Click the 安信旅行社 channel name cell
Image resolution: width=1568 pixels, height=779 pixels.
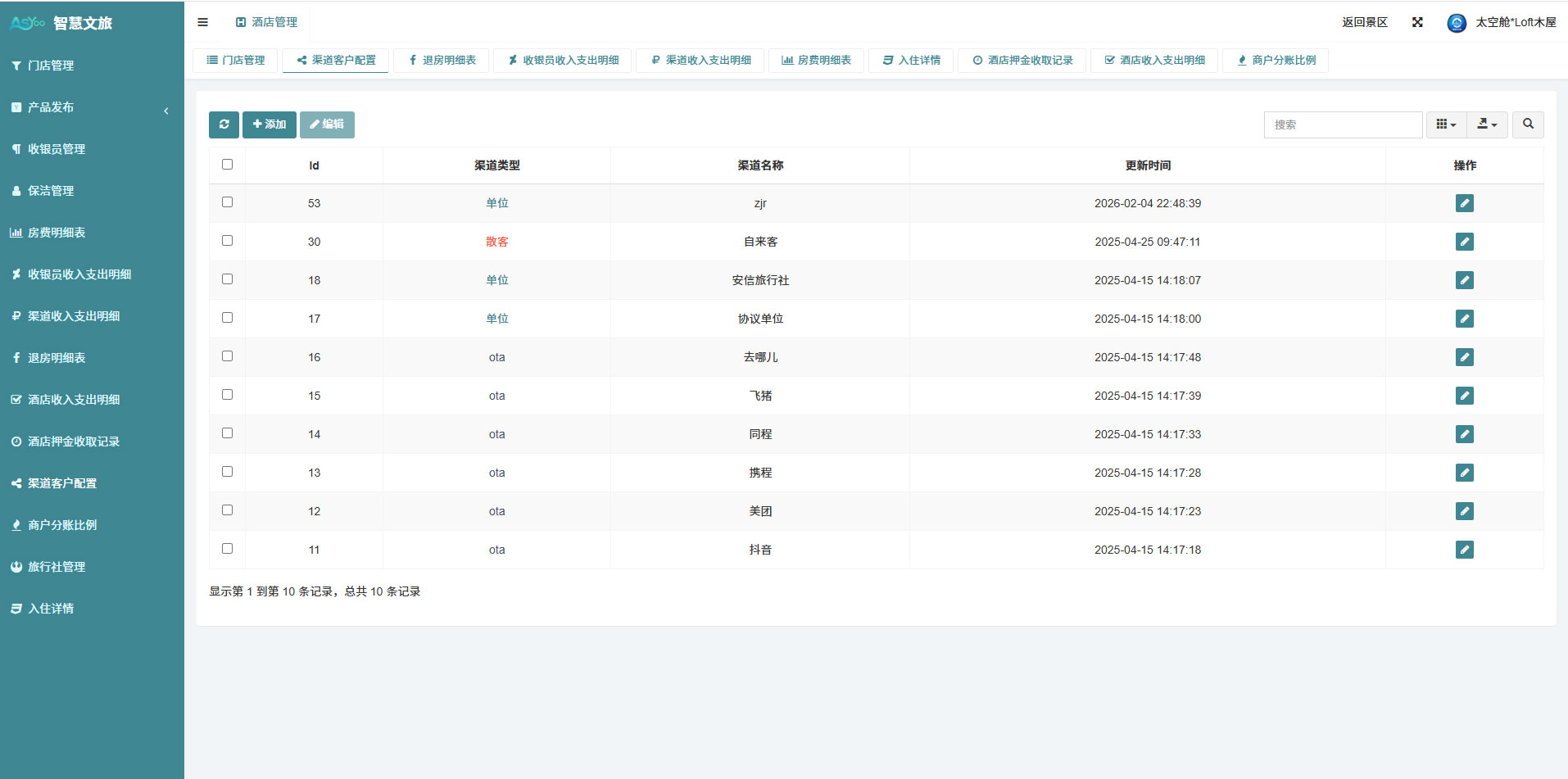(x=760, y=280)
